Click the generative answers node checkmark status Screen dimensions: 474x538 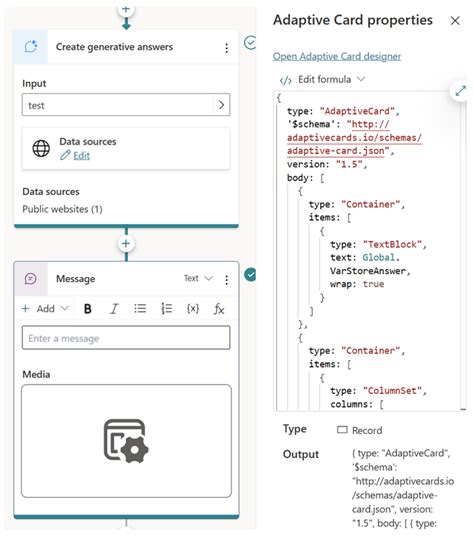[x=250, y=43]
